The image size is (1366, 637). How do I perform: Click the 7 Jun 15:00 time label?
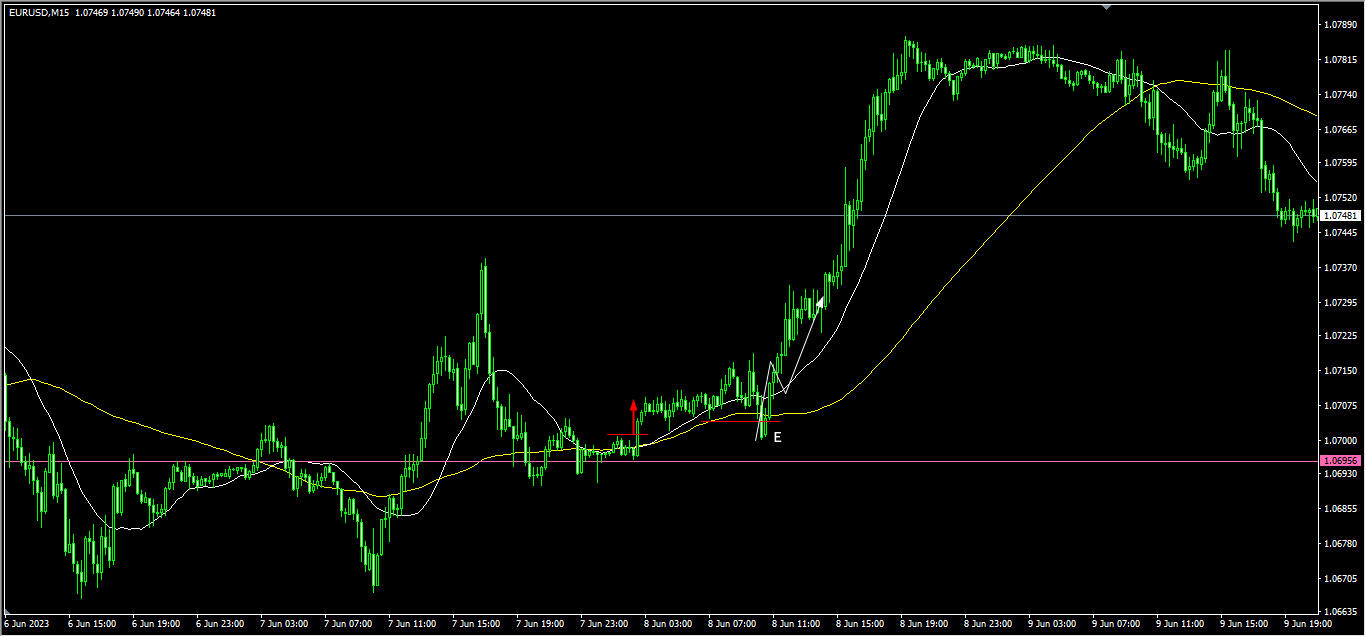click(476, 623)
